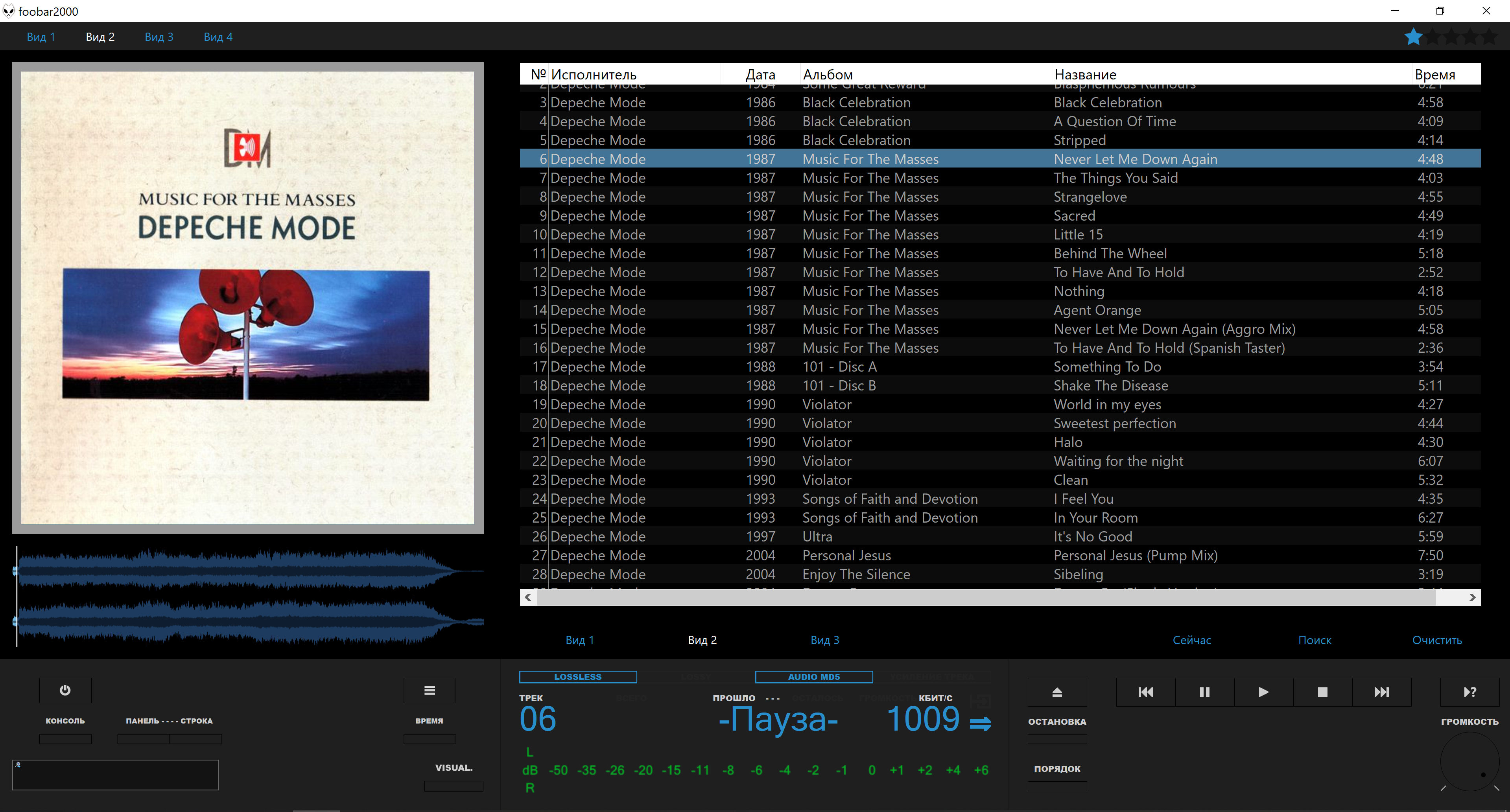Click the ГРОМКОСТЬ volume knob

1469,762
